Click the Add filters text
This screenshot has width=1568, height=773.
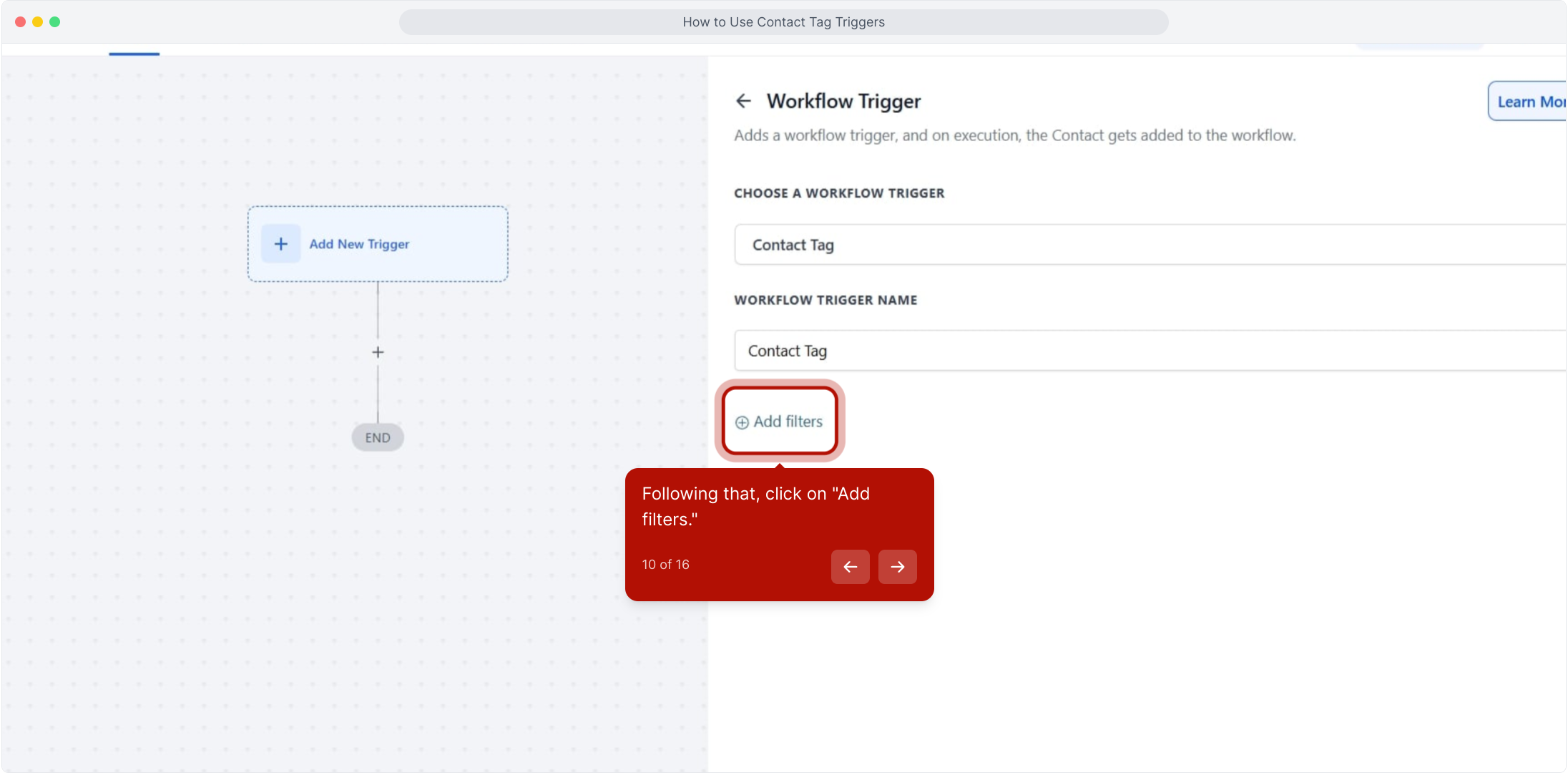[788, 422]
